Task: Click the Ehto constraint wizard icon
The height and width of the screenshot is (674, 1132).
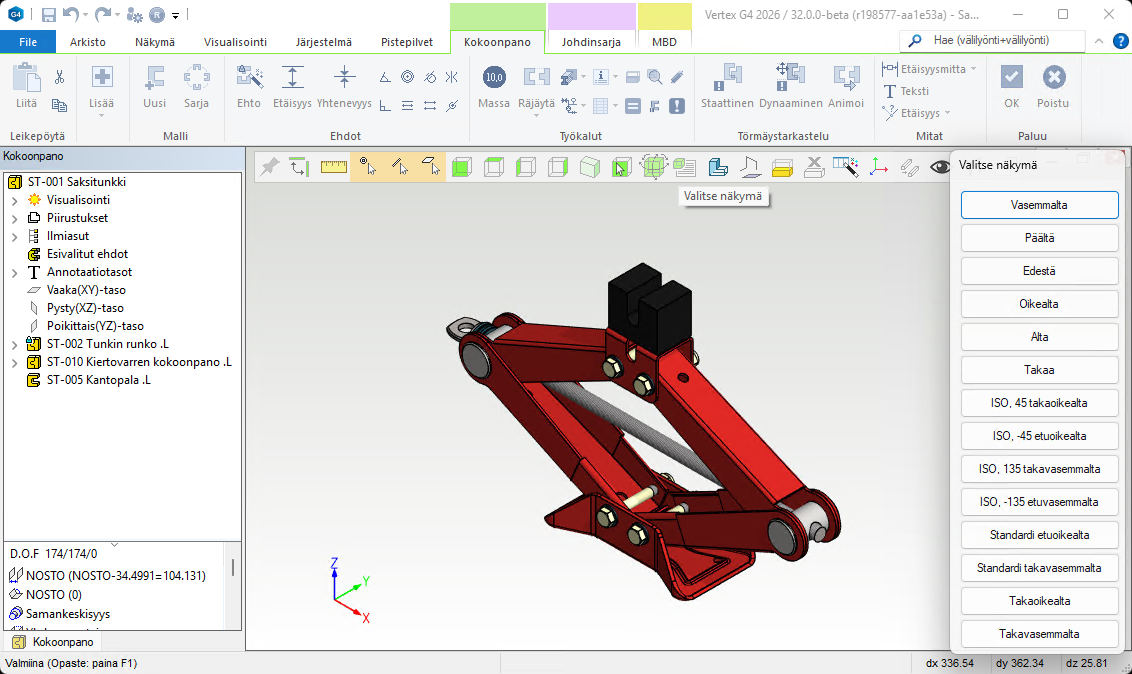Action: pyautogui.click(x=249, y=79)
